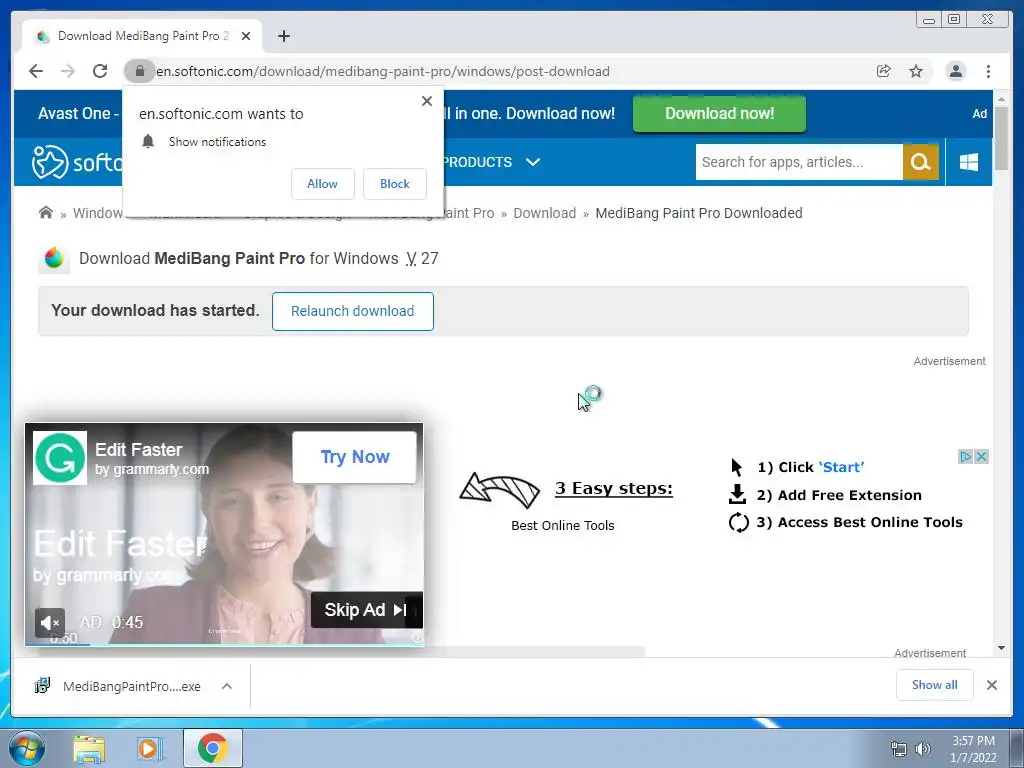Click Try Now on Grammarly ad

pos(355,457)
